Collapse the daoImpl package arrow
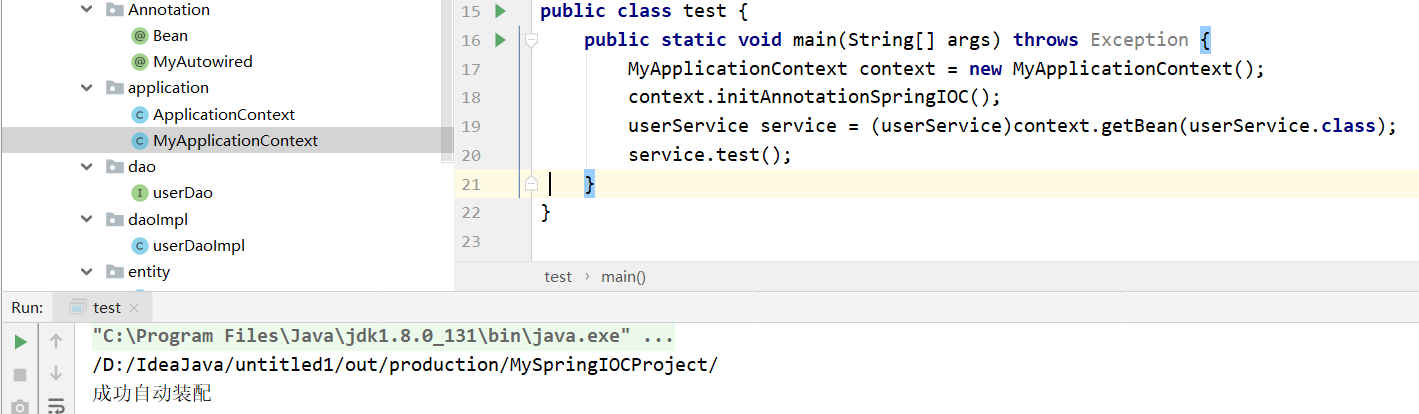The width and height of the screenshot is (1419, 414). point(88,219)
